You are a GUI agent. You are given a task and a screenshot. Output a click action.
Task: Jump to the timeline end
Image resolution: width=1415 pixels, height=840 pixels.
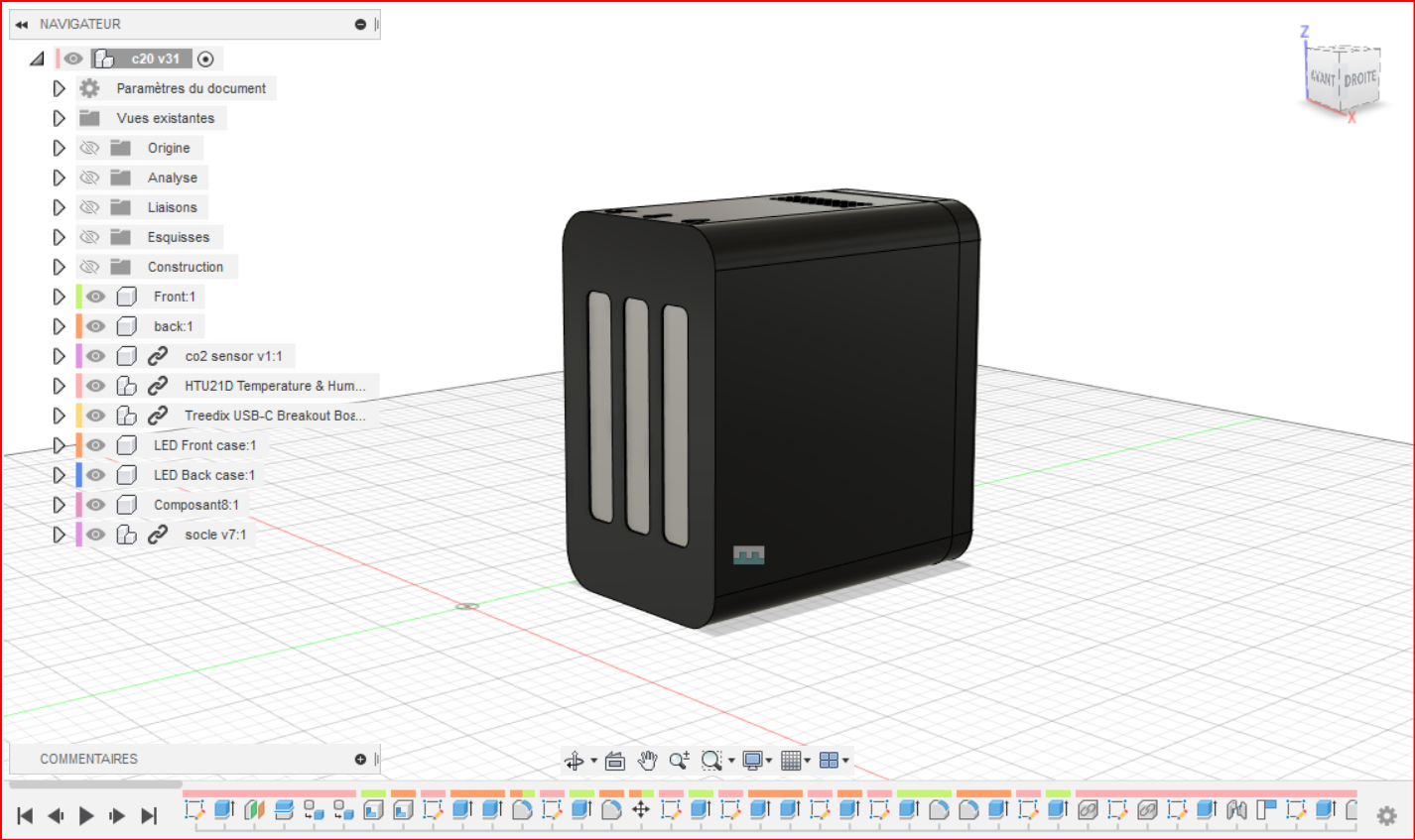149,815
